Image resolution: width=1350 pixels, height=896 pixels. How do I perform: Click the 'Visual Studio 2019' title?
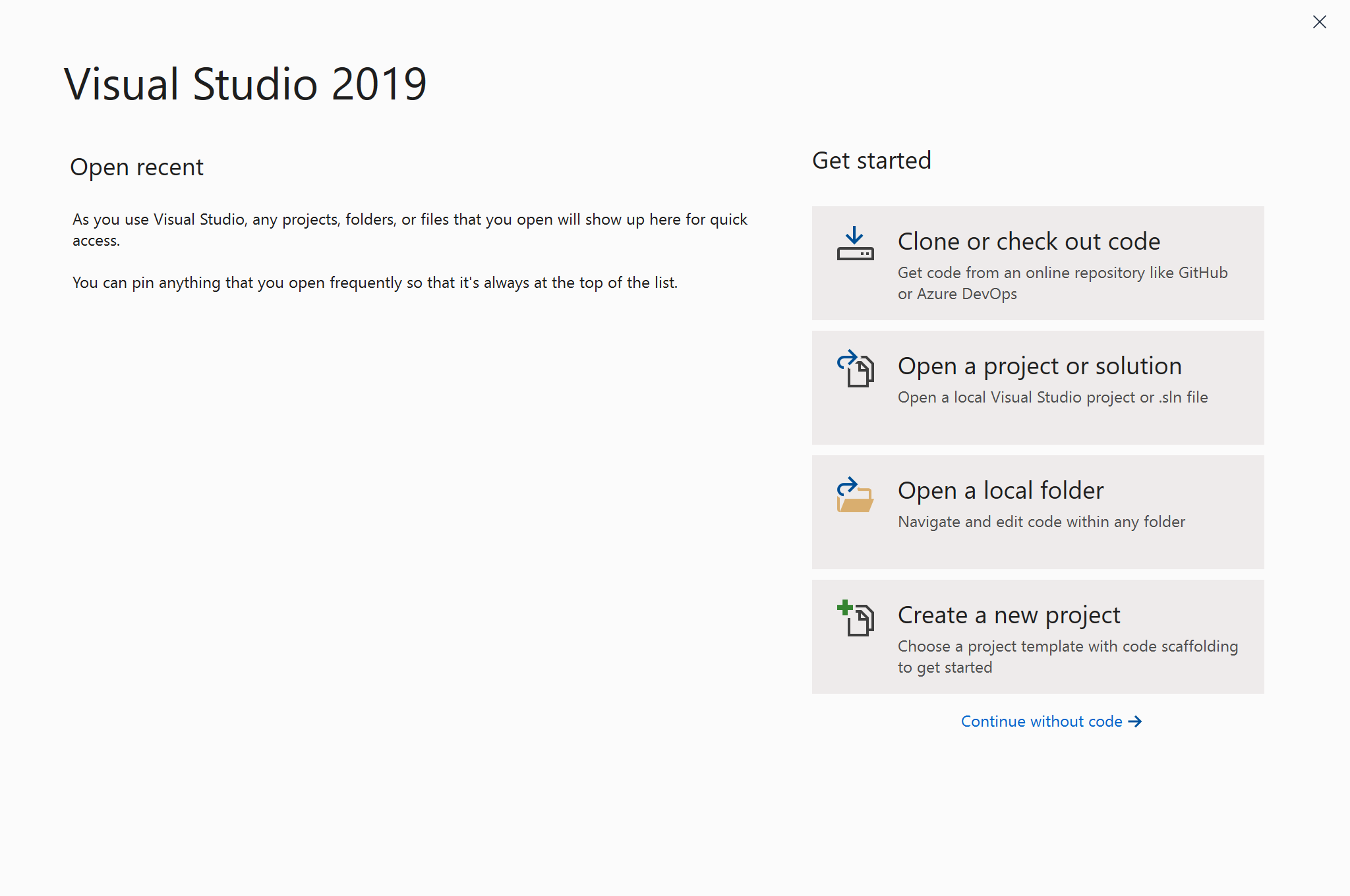coord(245,84)
